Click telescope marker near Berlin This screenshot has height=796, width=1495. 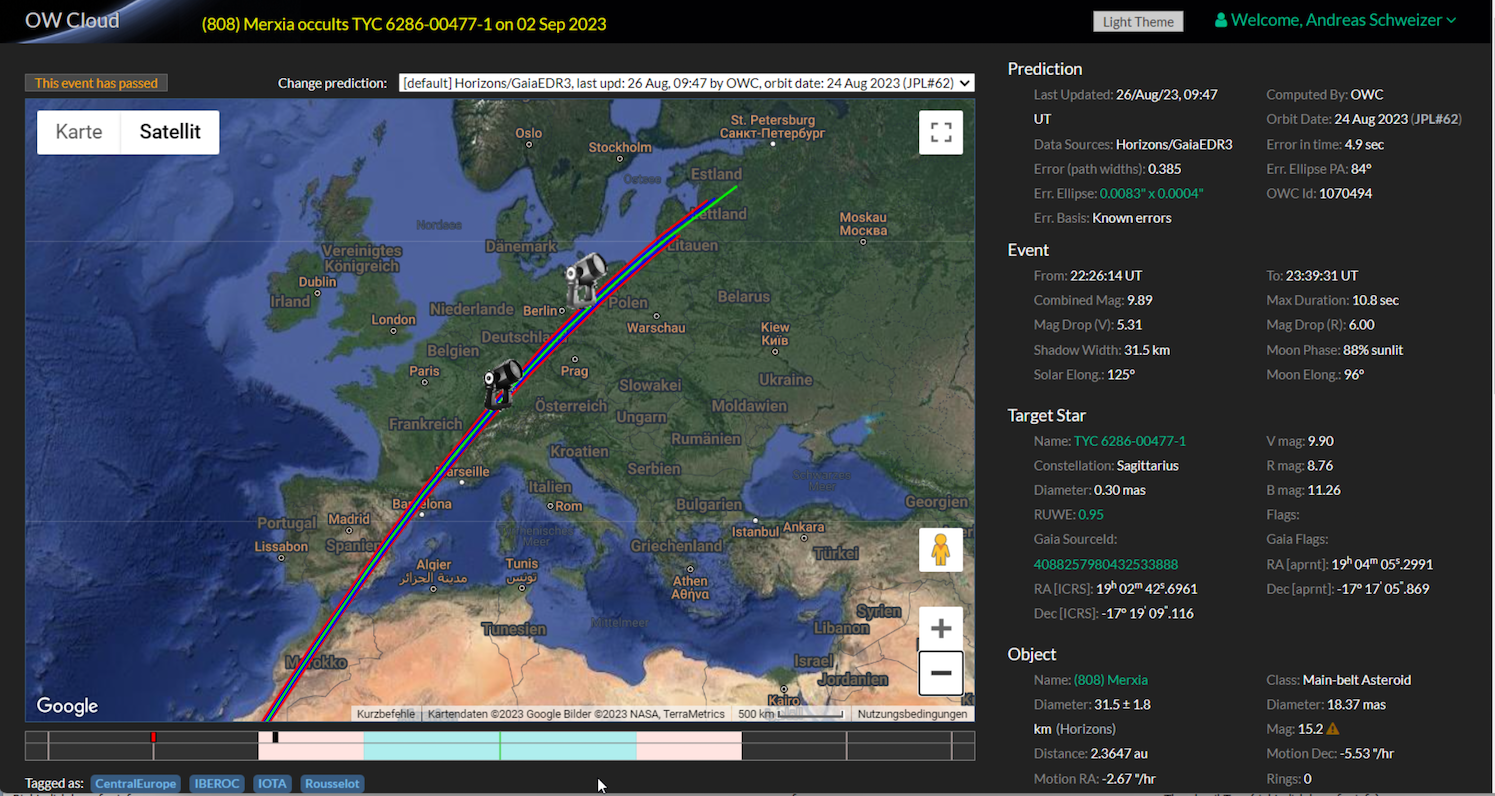coord(586,278)
